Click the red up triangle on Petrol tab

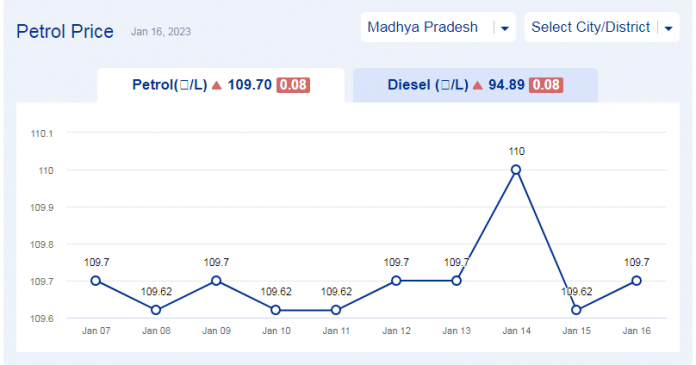tap(217, 85)
